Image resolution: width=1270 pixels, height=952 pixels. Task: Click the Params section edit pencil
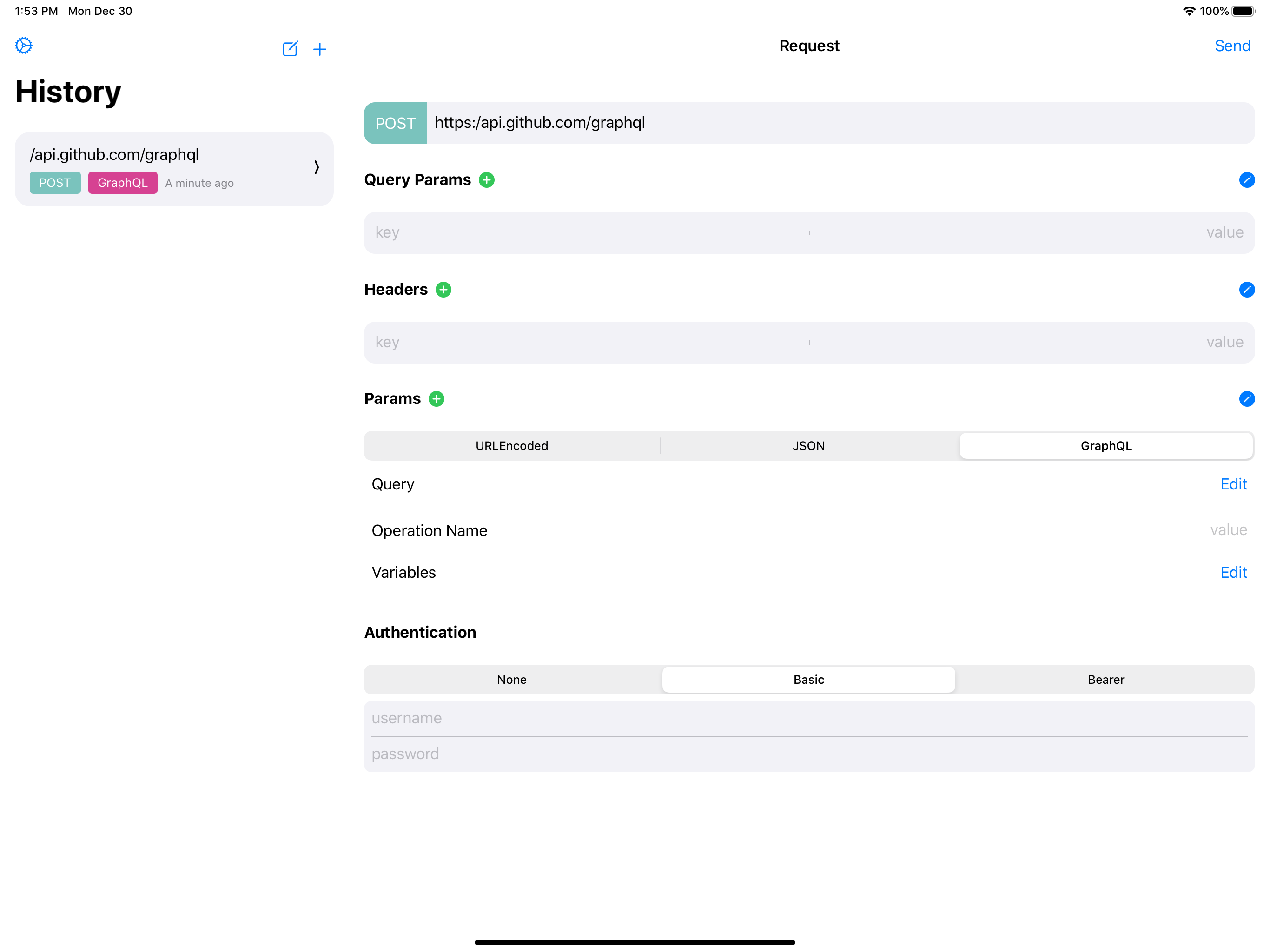tap(1246, 398)
